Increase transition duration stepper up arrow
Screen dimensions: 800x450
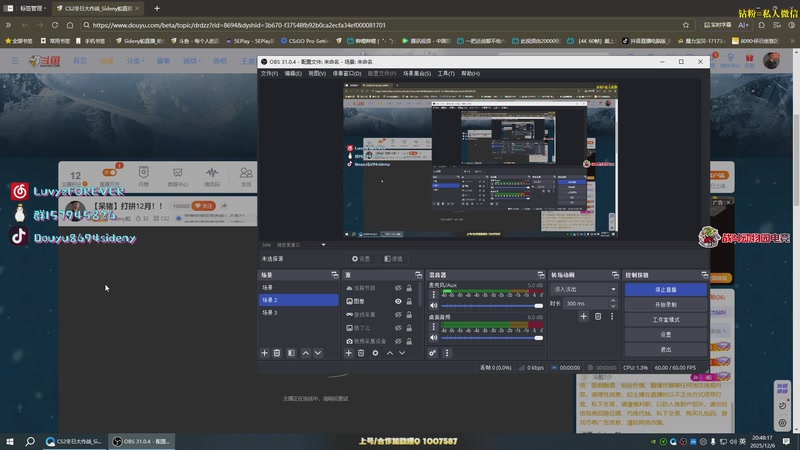[x=613, y=301]
